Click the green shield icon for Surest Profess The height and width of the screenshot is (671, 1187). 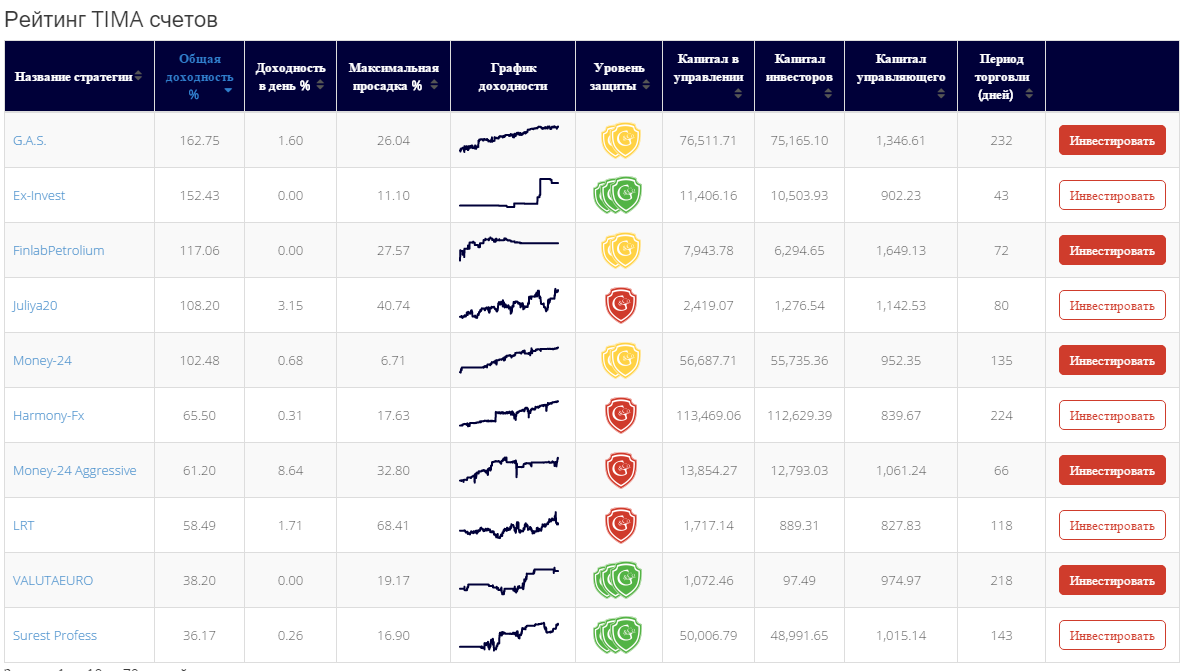click(x=618, y=636)
